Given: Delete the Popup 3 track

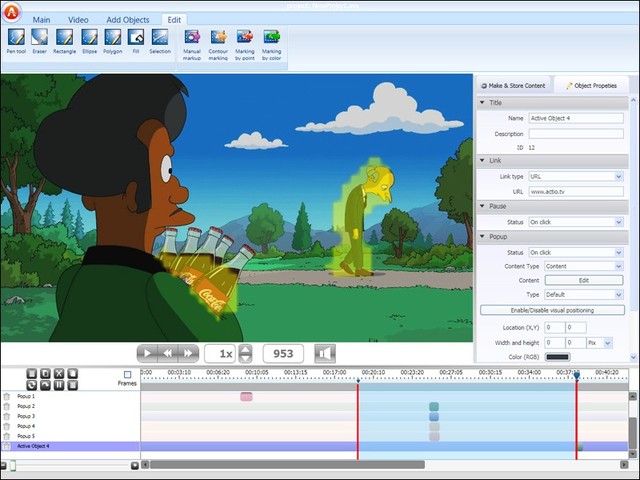Looking at the screenshot, I should tap(7, 416).
